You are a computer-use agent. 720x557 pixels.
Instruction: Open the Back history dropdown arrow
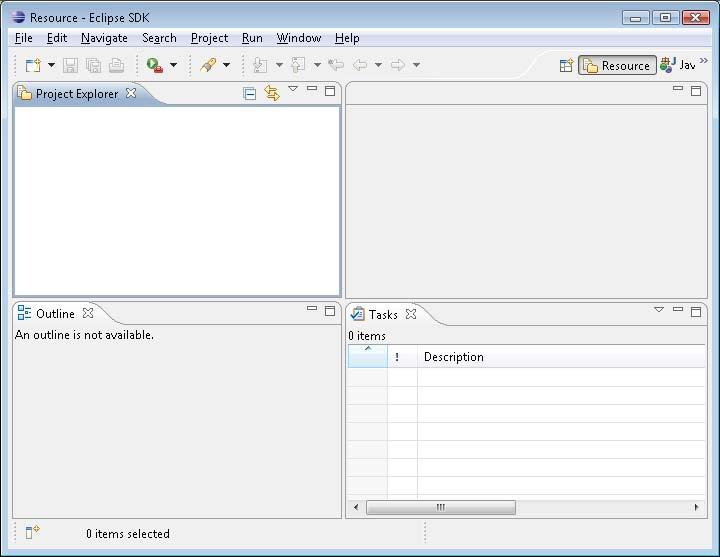(378, 65)
